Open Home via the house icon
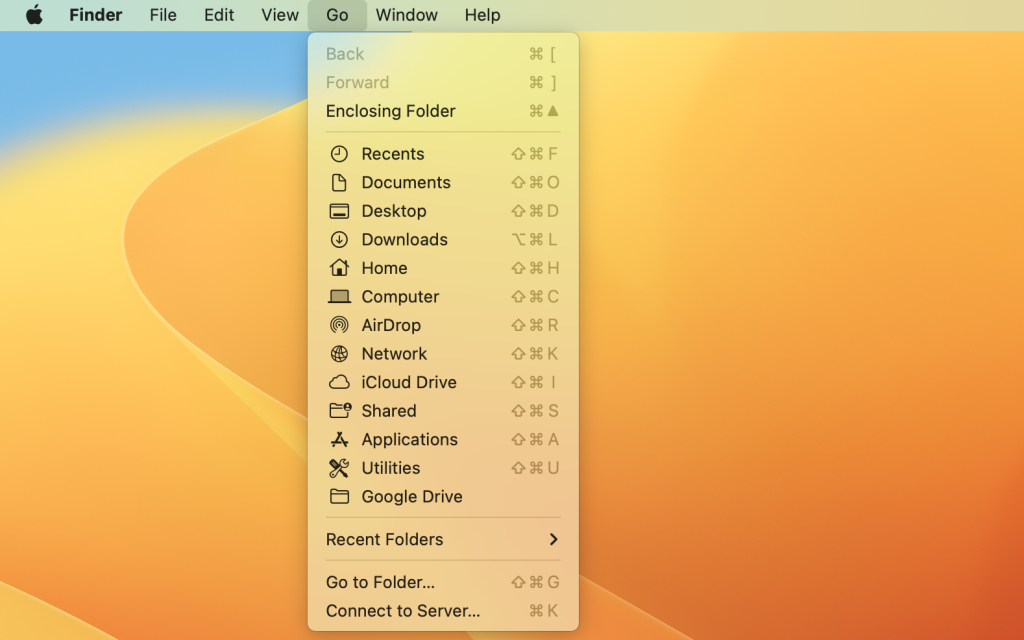Image resolution: width=1024 pixels, height=640 pixels. coord(339,268)
